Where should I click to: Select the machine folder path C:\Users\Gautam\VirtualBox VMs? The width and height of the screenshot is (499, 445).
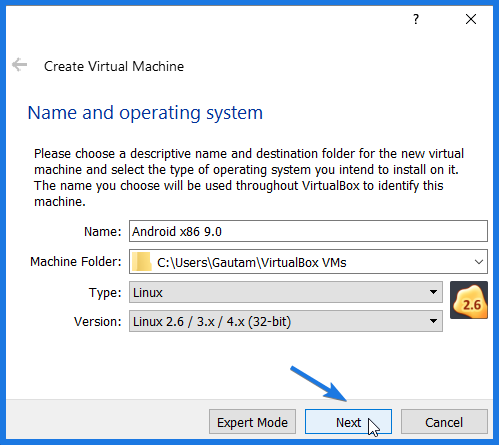coord(252,263)
